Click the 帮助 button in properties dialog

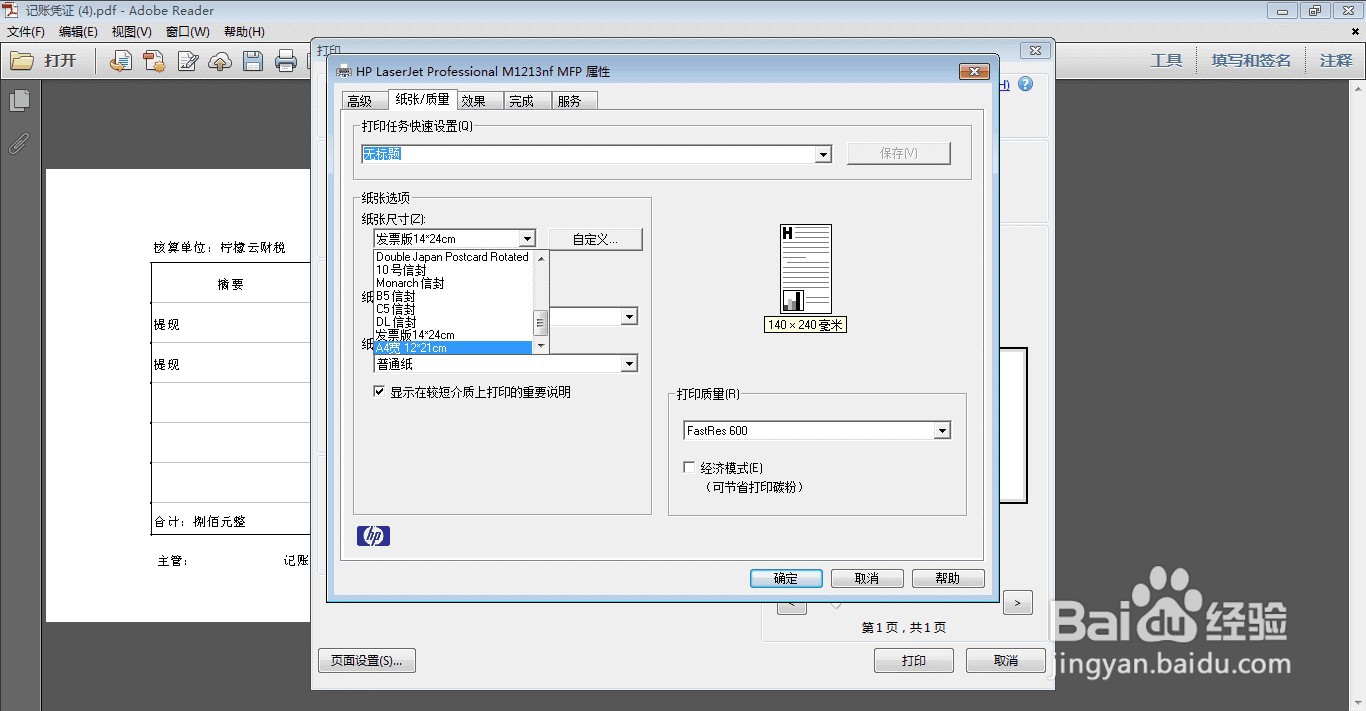click(x=948, y=578)
